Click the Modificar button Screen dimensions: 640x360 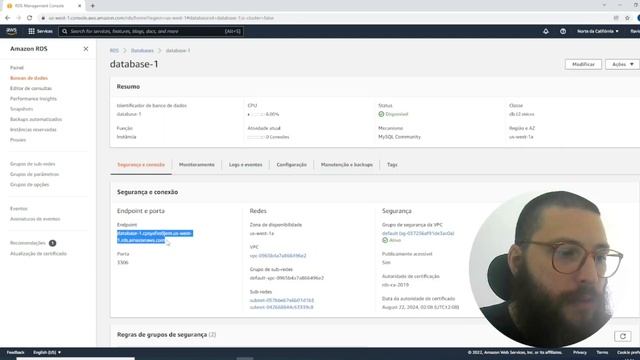pos(583,64)
